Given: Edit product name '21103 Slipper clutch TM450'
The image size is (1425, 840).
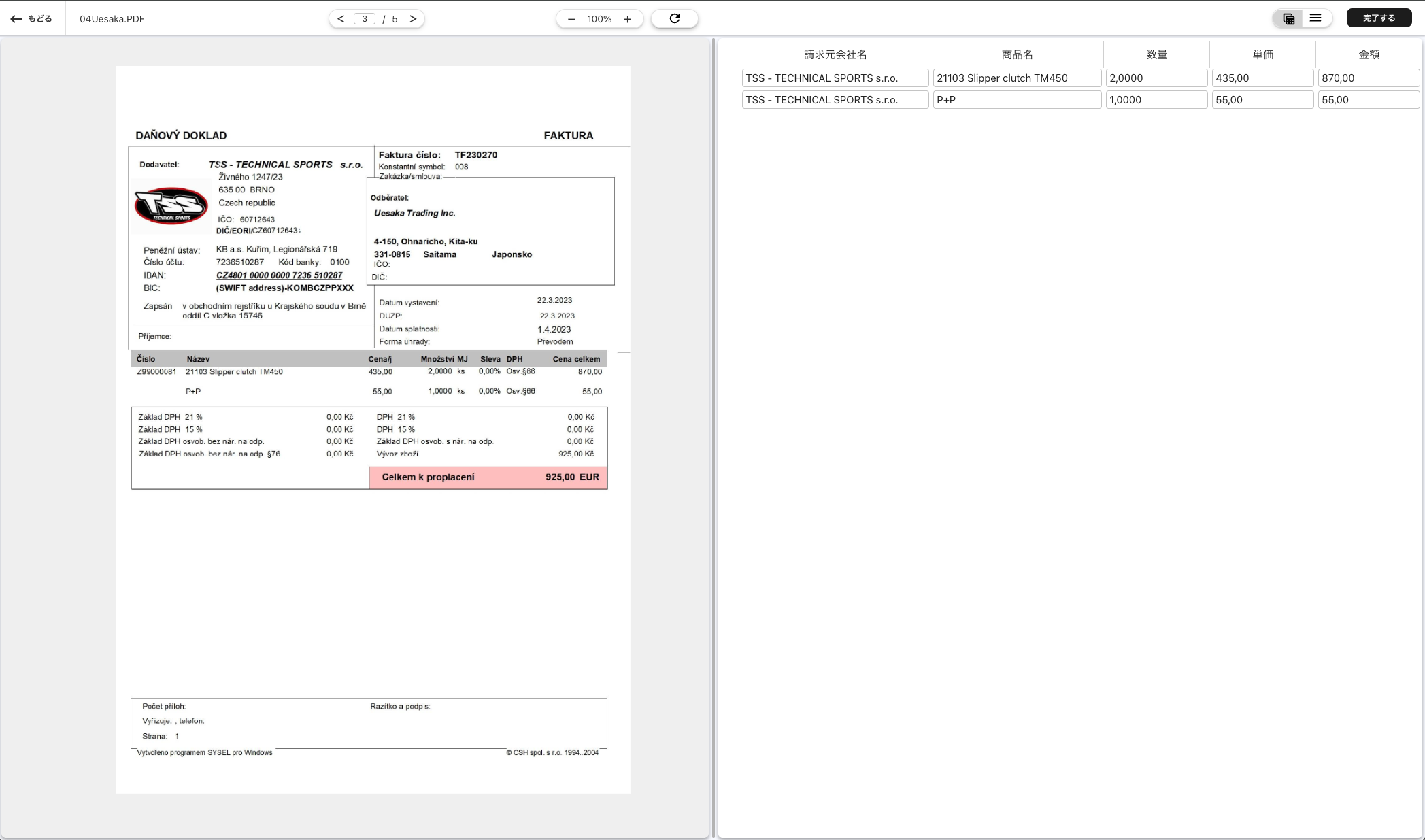Looking at the screenshot, I should [1017, 78].
